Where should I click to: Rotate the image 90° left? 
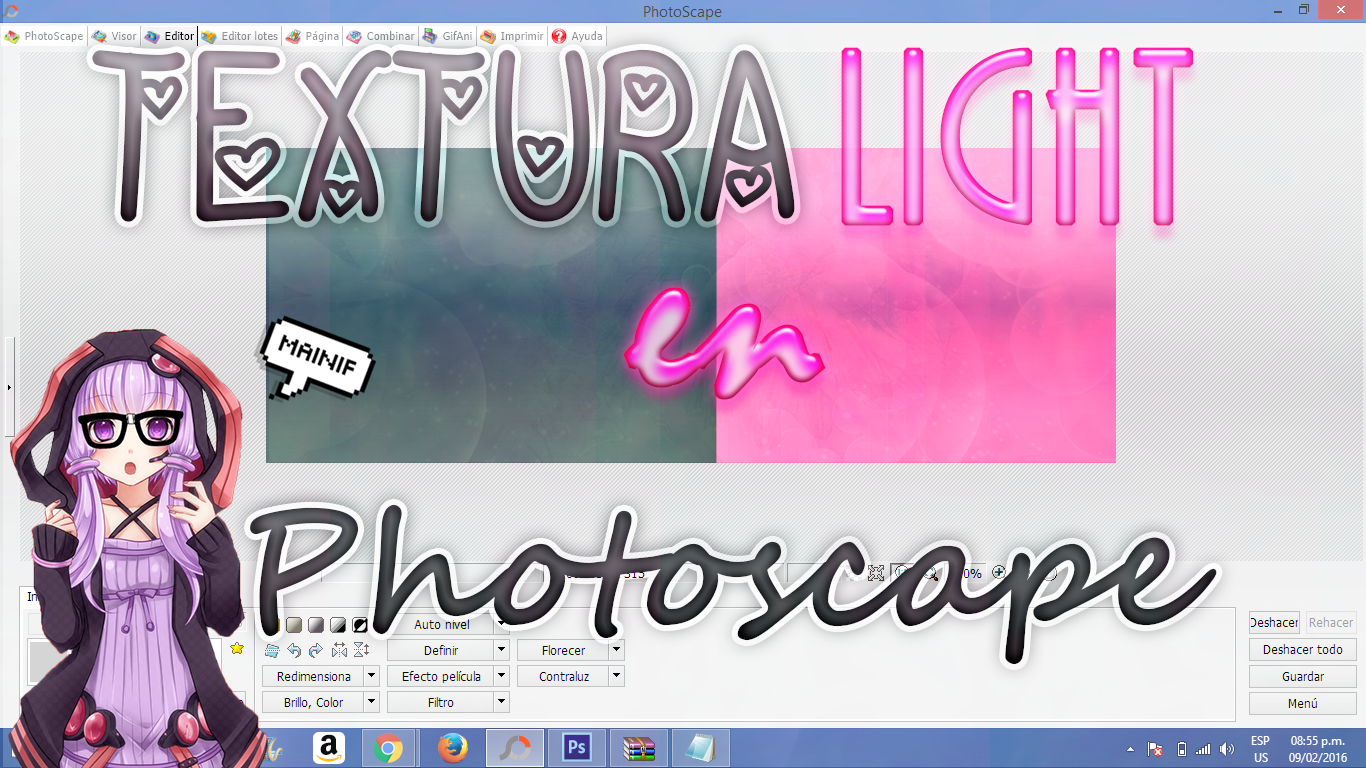(294, 651)
